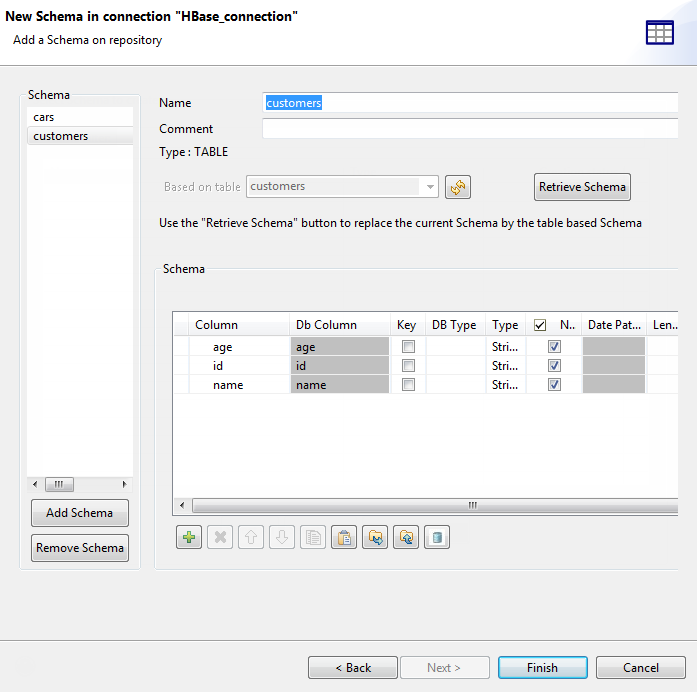The height and width of the screenshot is (692, 697).
Task: Click the paste clipboard icon below schema table
Action: pos(344,538)
